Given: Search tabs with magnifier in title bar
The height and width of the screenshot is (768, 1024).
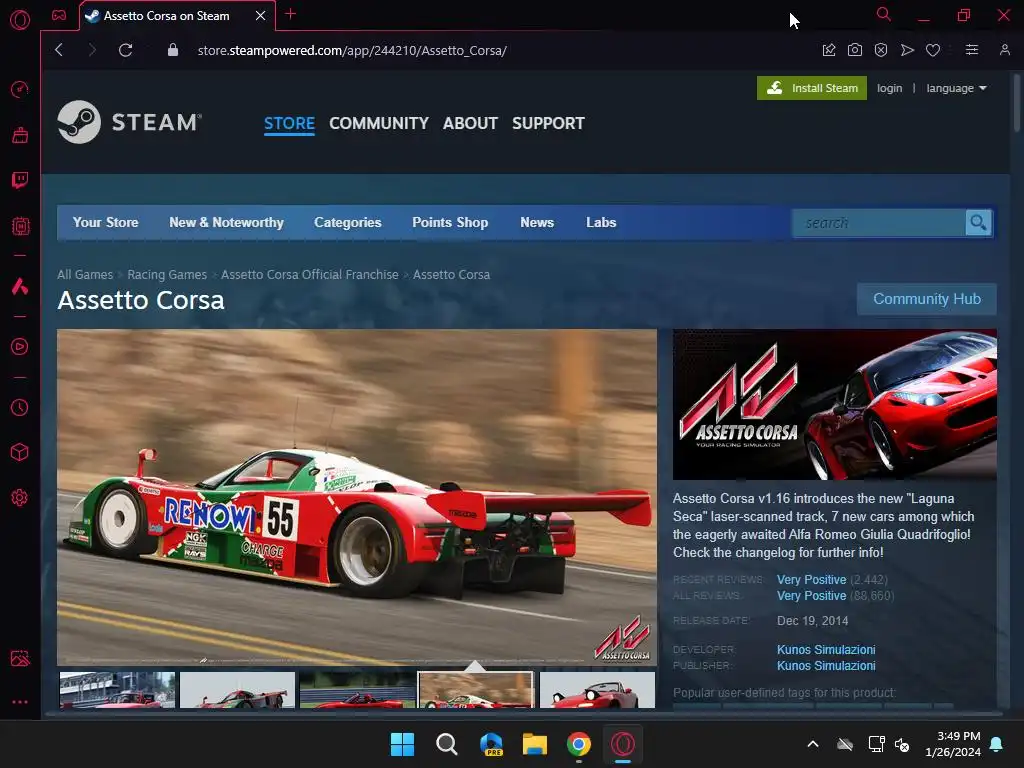Looking at the screenshot, I should pyautogui.click(x=884, y=14).
